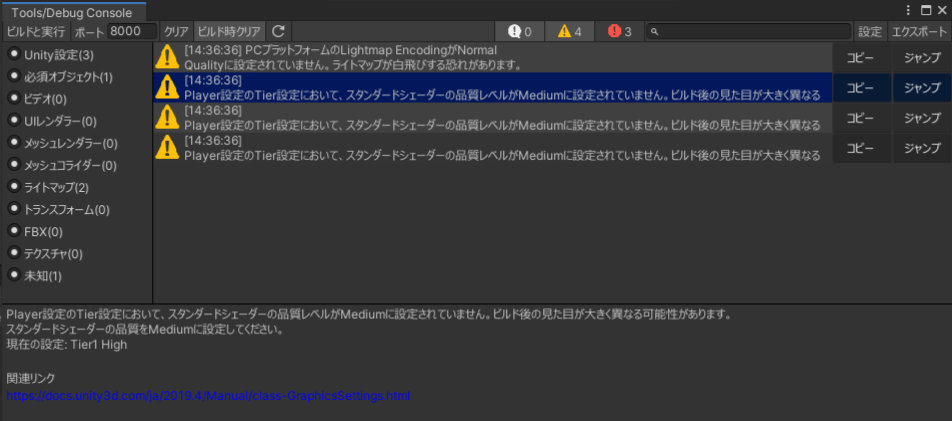Click the warning icon of the highlighted row
This screenshot has height=421, width=952.
coord(167,87)
